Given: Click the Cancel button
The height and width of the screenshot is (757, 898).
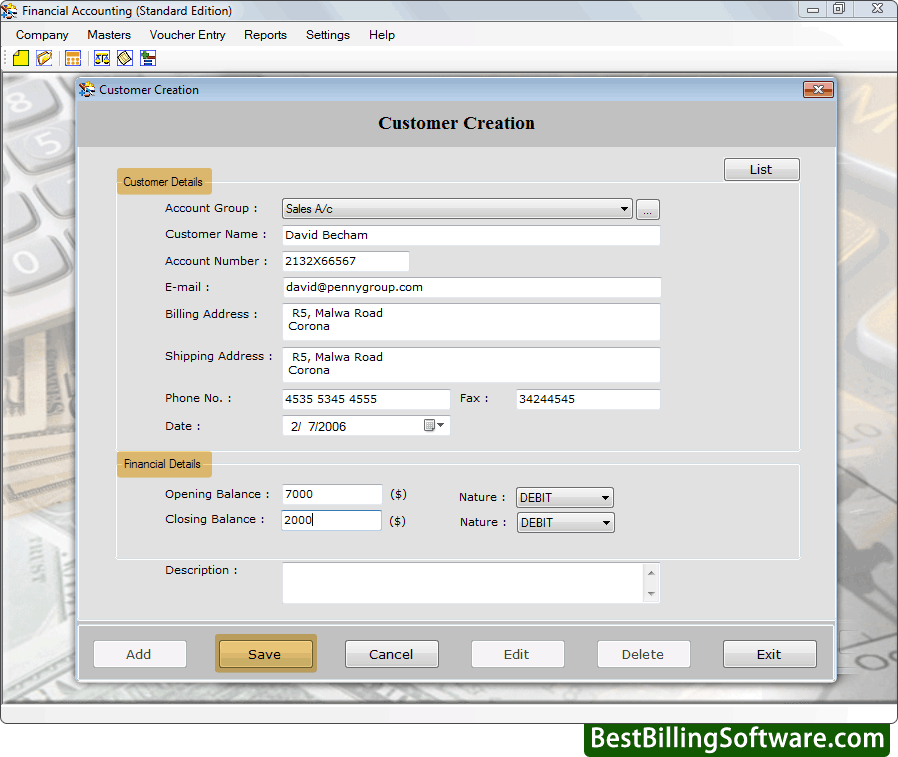Looking at the screenshot, I should [391, 654].
